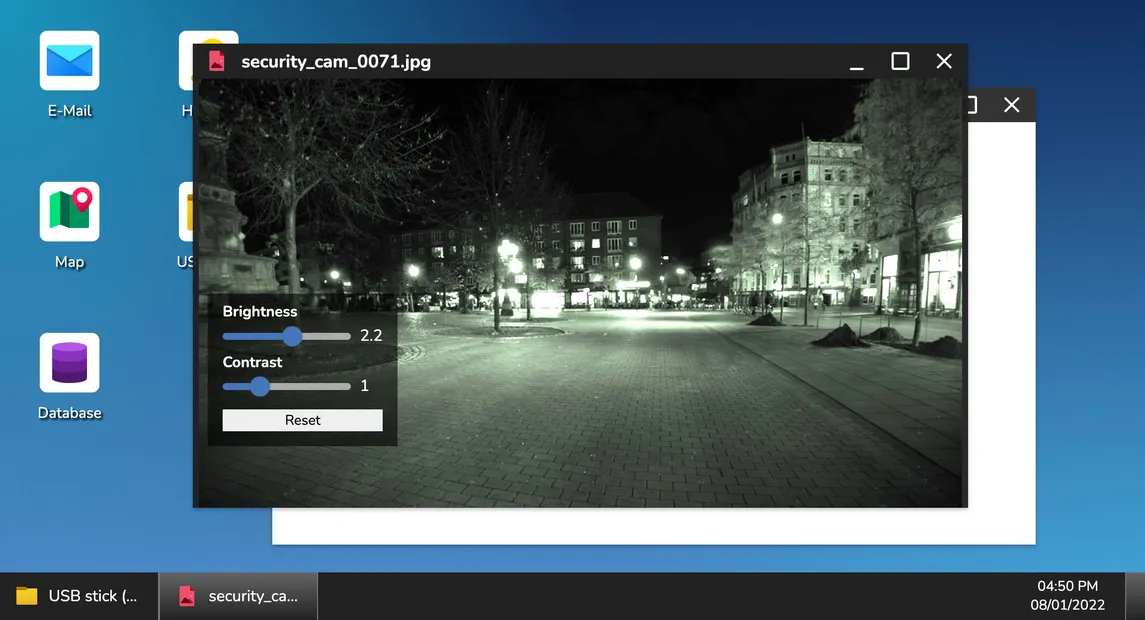Switch to security_ca... taskbar item

point(239,596)
